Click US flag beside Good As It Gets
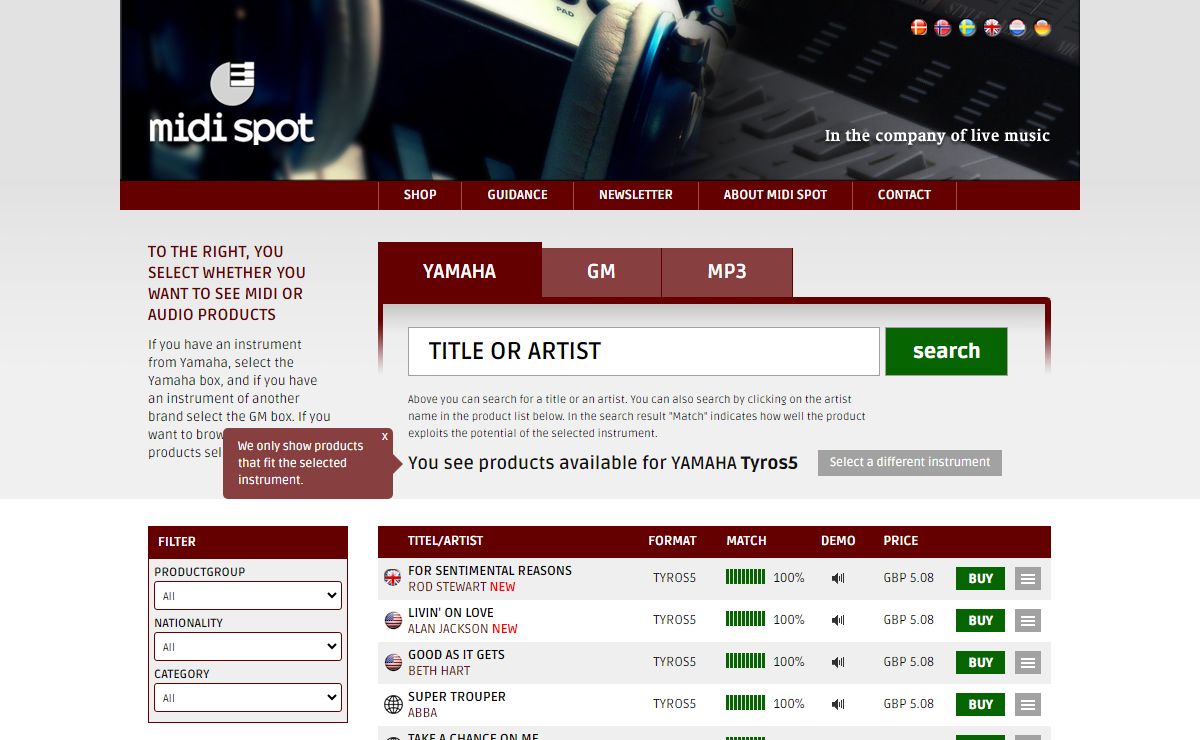 click(393, 662)
